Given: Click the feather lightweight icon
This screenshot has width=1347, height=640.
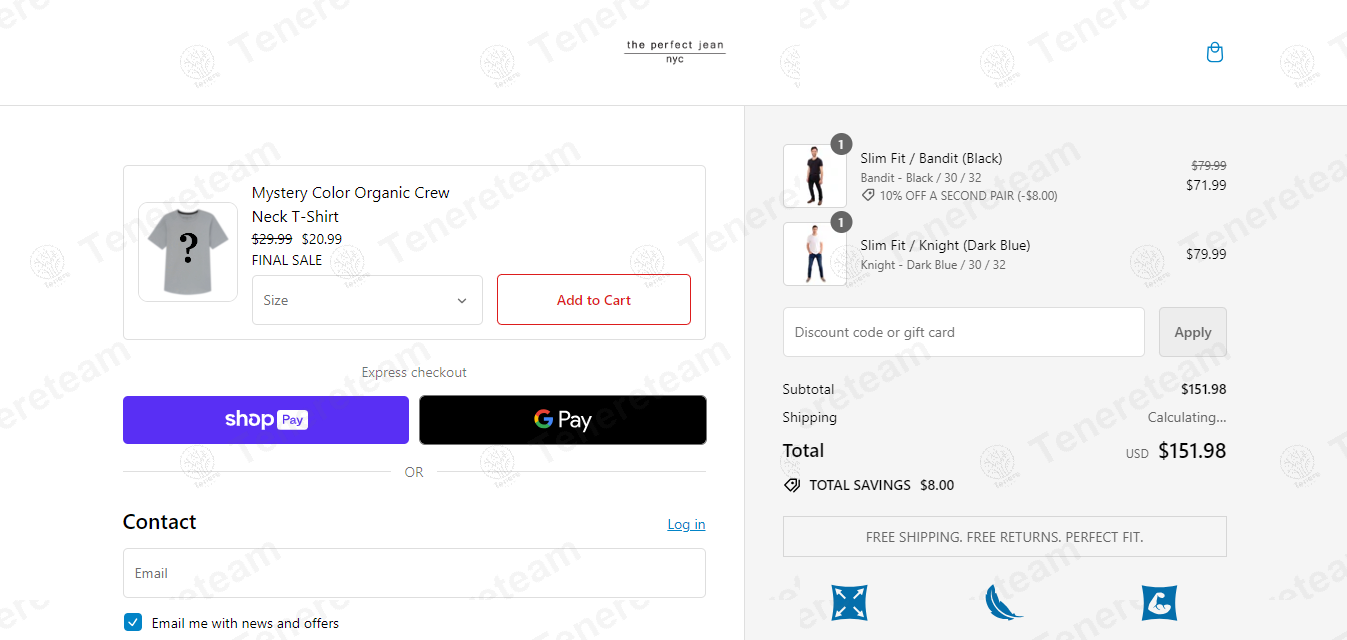Looking at the screenshot, I should click(x=1003, y=602).
